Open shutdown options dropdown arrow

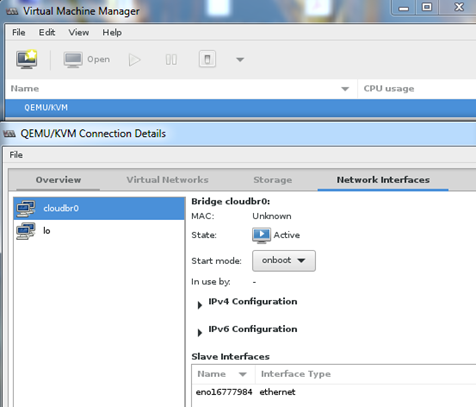[x=240, y=60]
